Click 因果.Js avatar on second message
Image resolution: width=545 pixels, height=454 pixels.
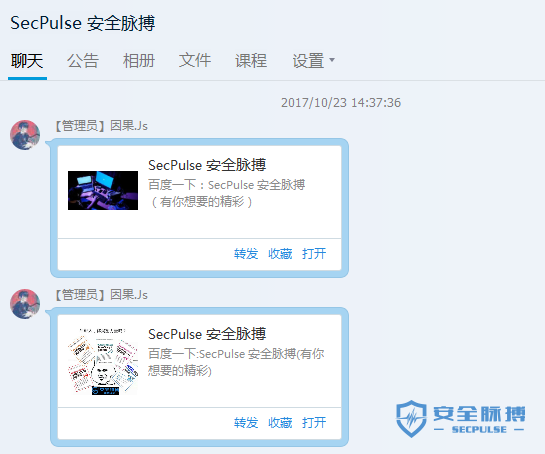click(25, 304)
